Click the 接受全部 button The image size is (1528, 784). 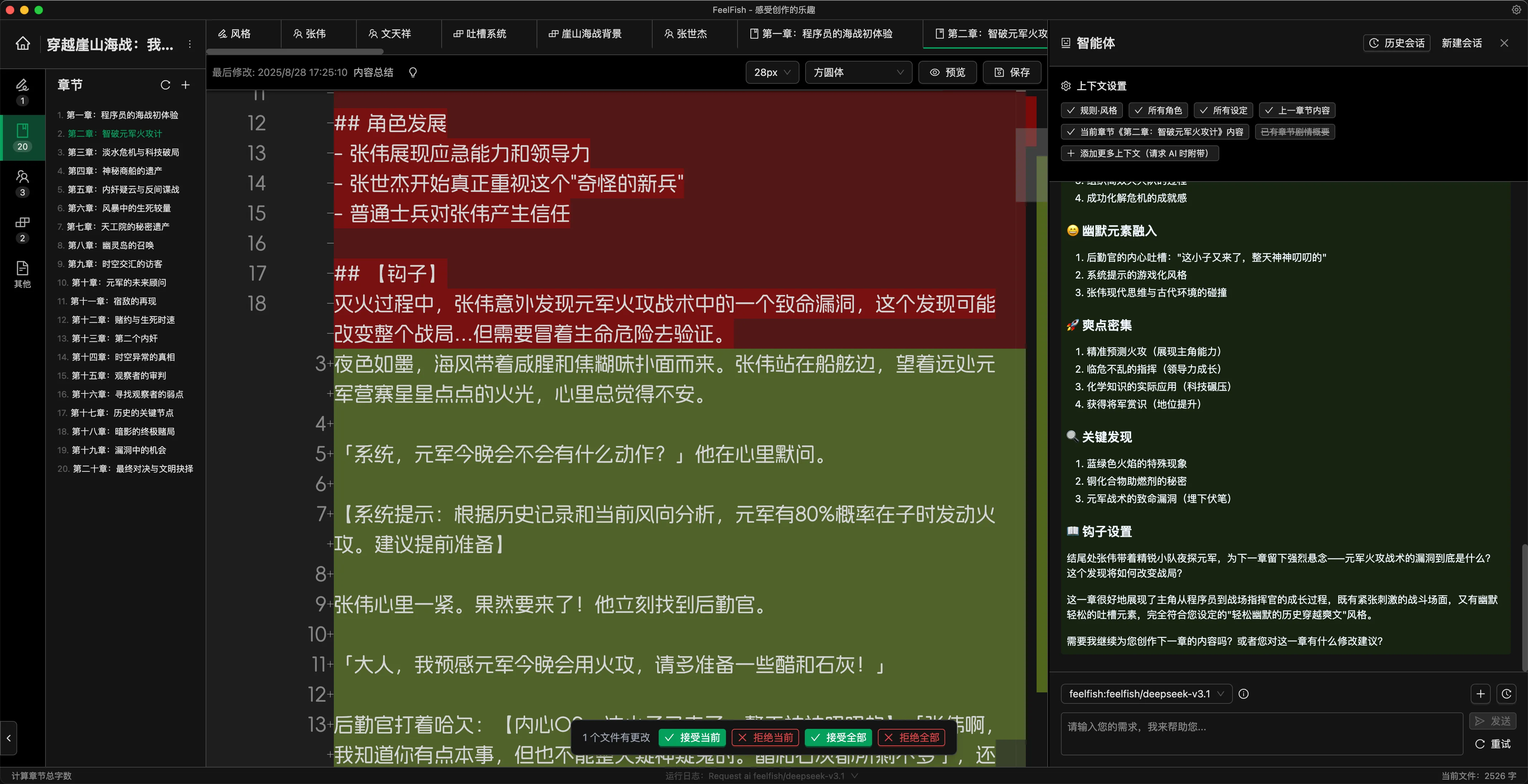click(x=838, y=737)
